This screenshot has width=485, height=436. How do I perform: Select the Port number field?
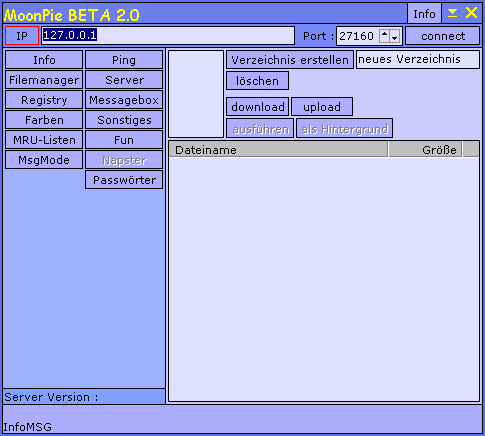[x=358, y=36]
